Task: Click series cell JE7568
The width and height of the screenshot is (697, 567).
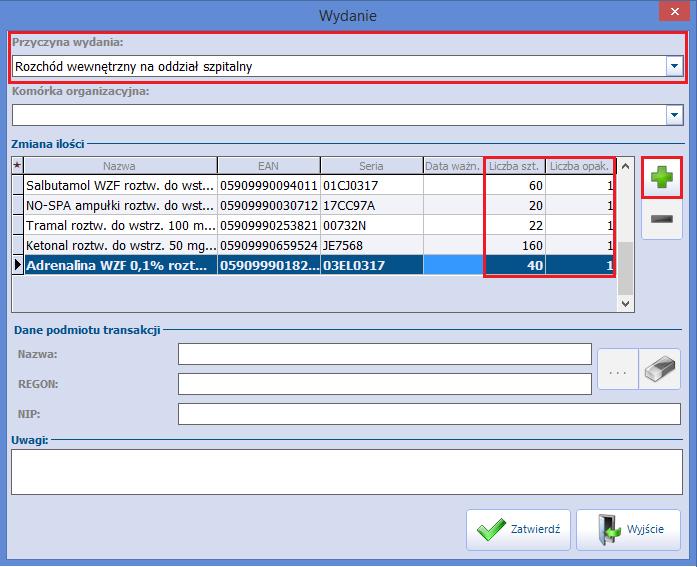Action: (371, 245)
